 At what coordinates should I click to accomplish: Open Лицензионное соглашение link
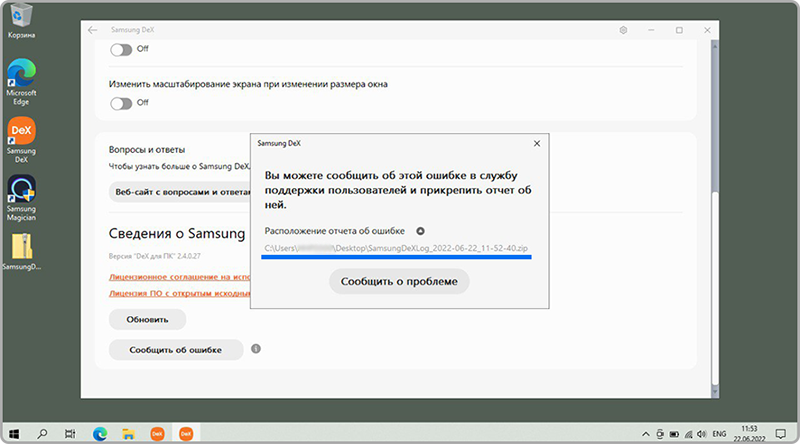coord(180,277)
